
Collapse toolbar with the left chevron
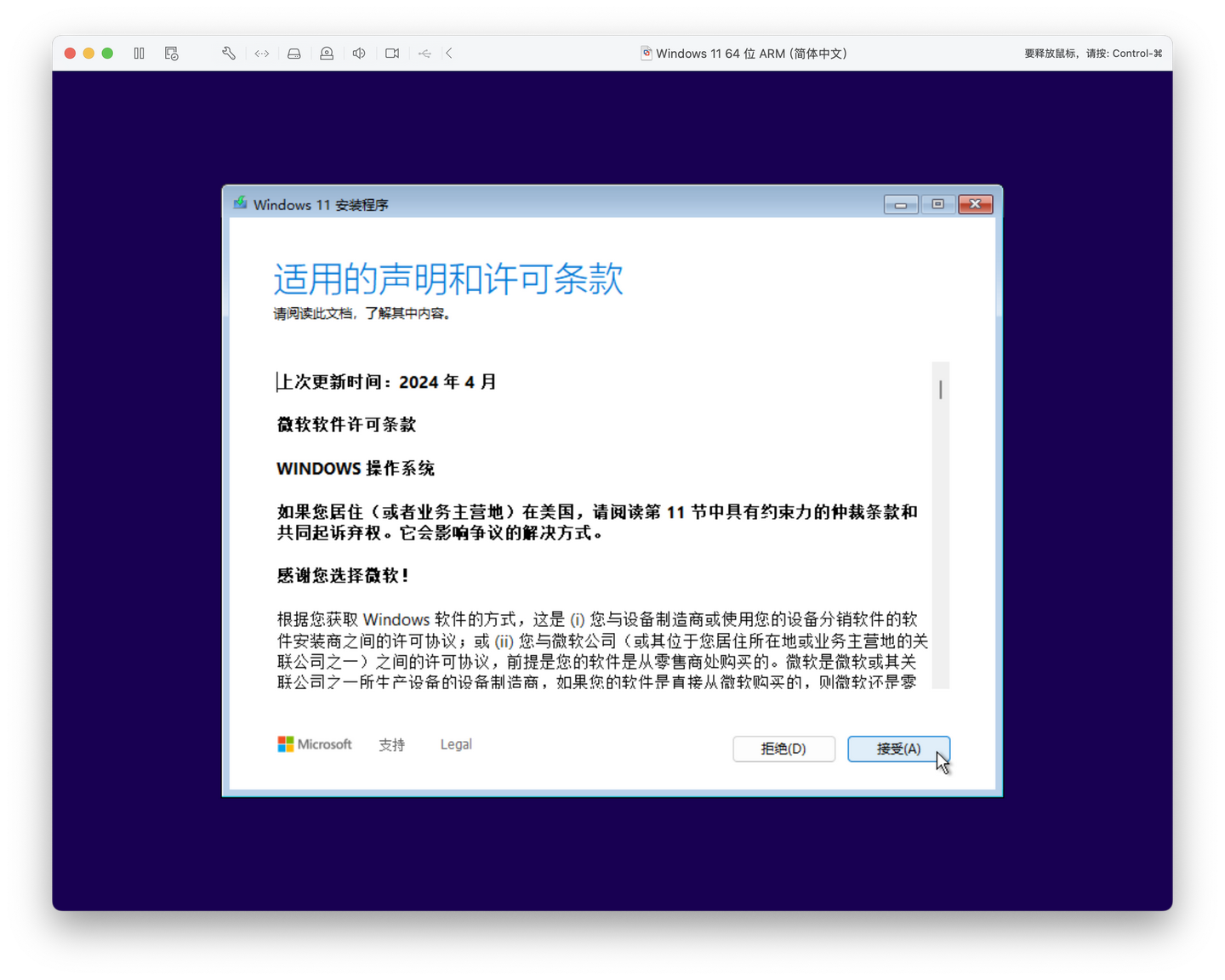pyautogui.click(x=449, y=54)
